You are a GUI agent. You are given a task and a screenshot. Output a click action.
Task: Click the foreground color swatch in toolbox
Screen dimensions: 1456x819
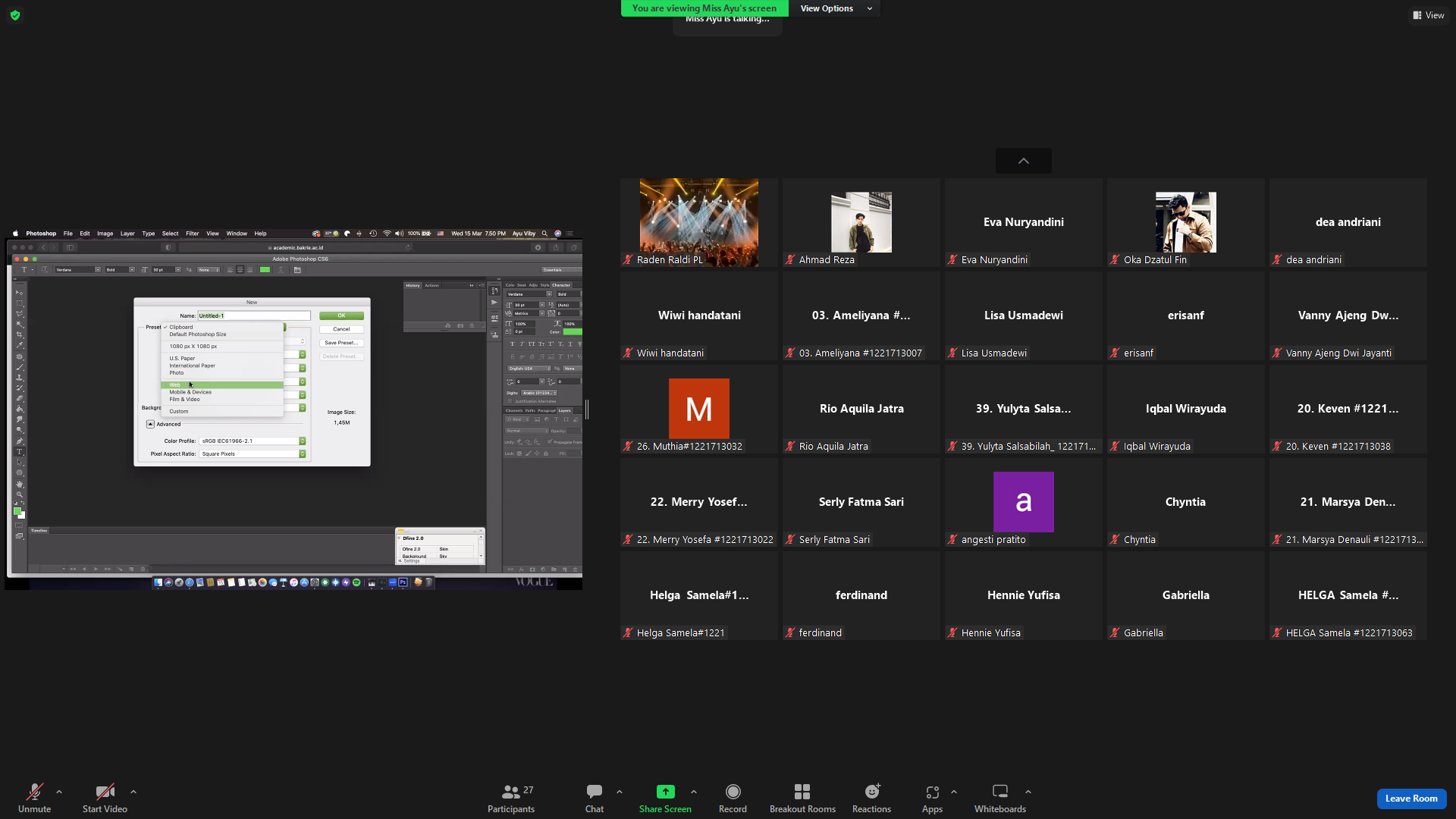tap(17, 511)
